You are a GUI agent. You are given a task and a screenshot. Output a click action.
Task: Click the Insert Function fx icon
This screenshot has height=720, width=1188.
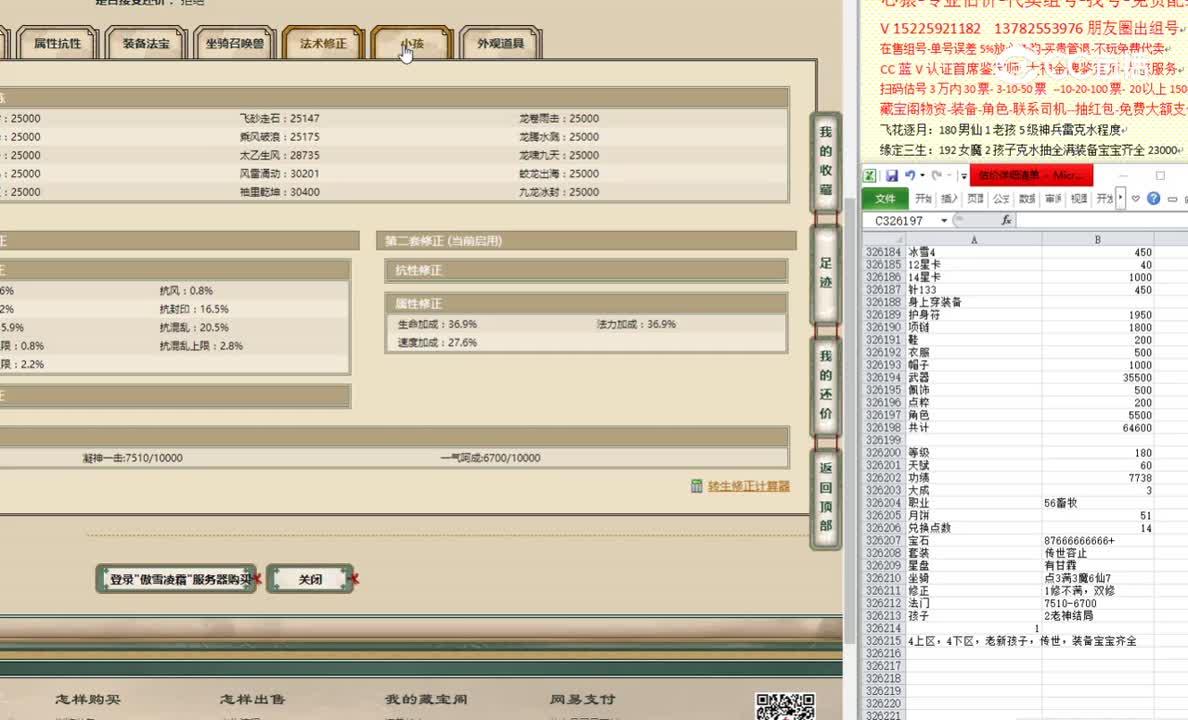tap(1006, 219)
